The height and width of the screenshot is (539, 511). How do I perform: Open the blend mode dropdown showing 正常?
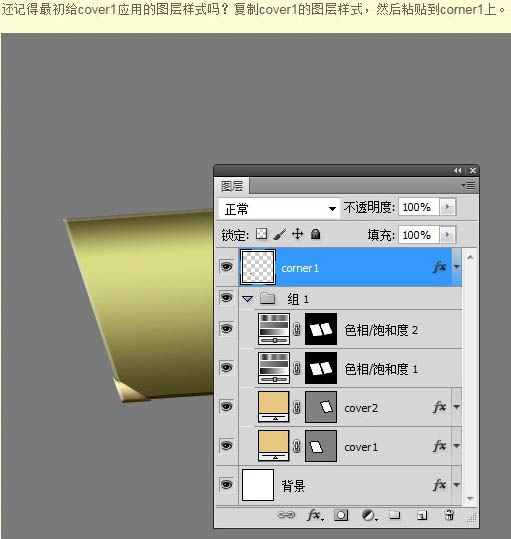pos(279,208)
